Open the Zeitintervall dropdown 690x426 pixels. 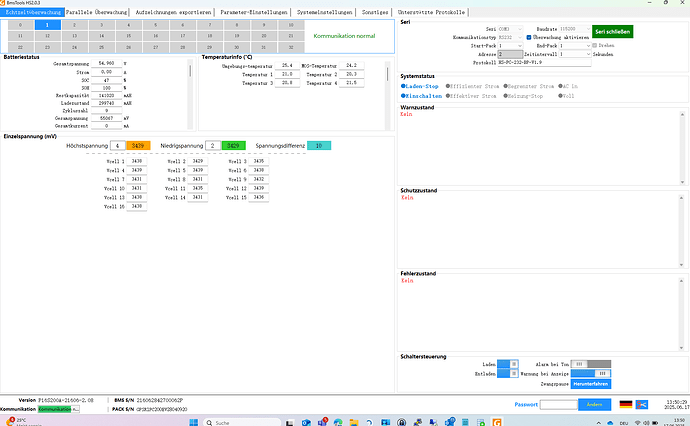coord(575,54)
